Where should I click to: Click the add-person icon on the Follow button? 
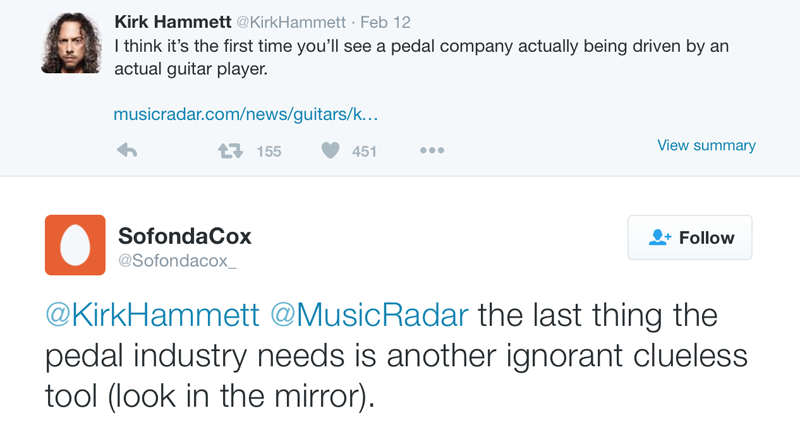click(659, 238)
